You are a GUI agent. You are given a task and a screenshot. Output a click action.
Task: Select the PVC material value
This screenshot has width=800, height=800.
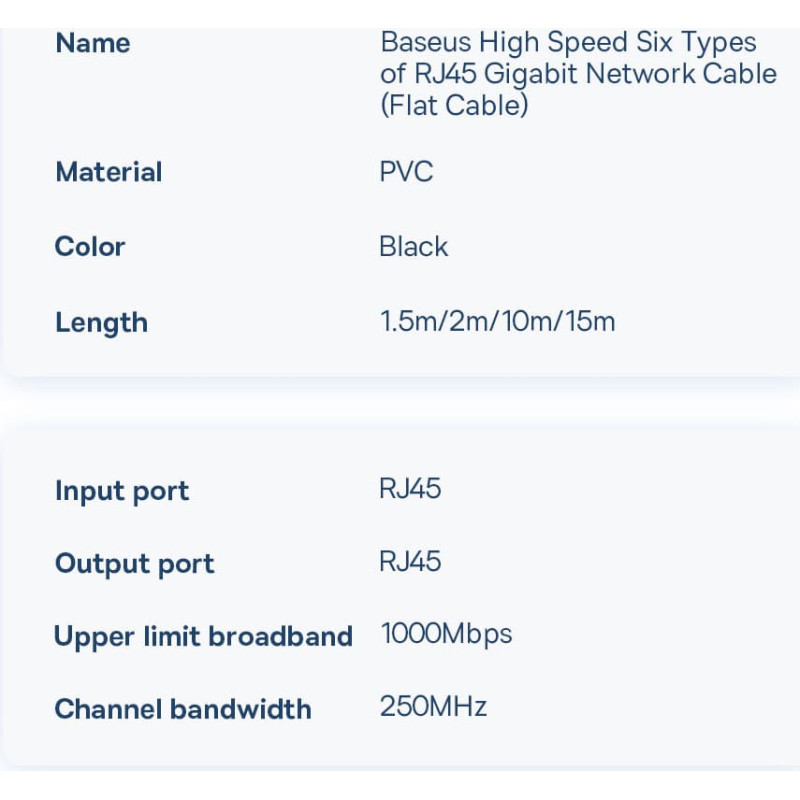coord(406,171)
